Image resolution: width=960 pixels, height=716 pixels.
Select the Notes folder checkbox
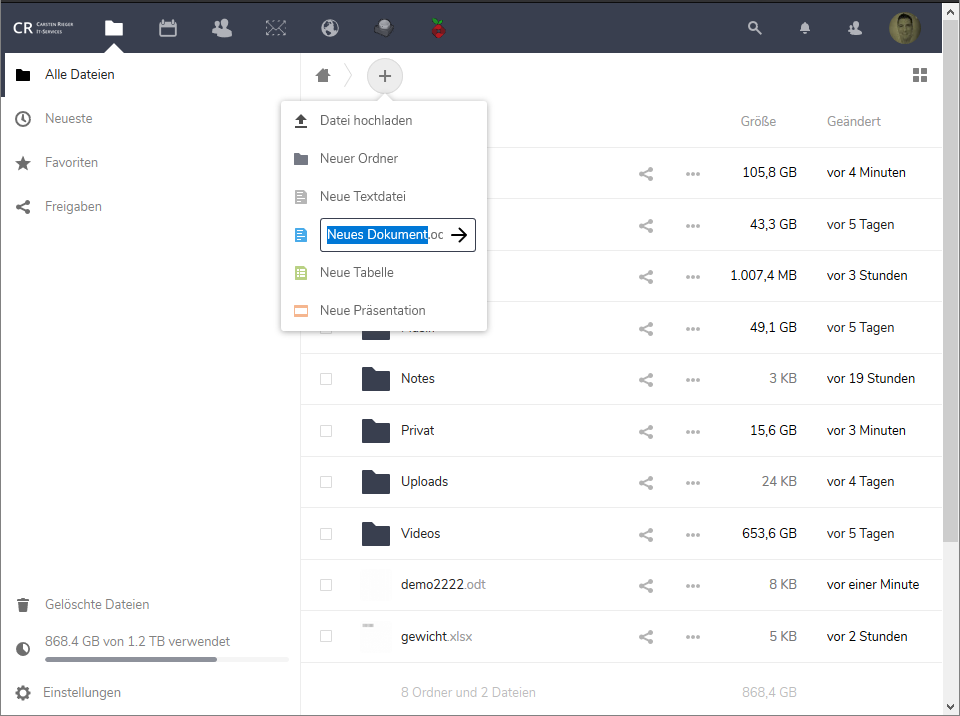[325, 379]
